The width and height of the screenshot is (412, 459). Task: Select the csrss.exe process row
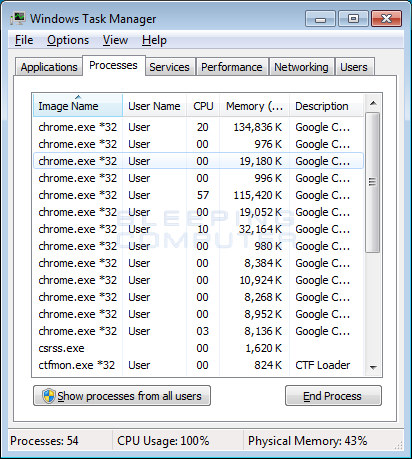point(198,348)
